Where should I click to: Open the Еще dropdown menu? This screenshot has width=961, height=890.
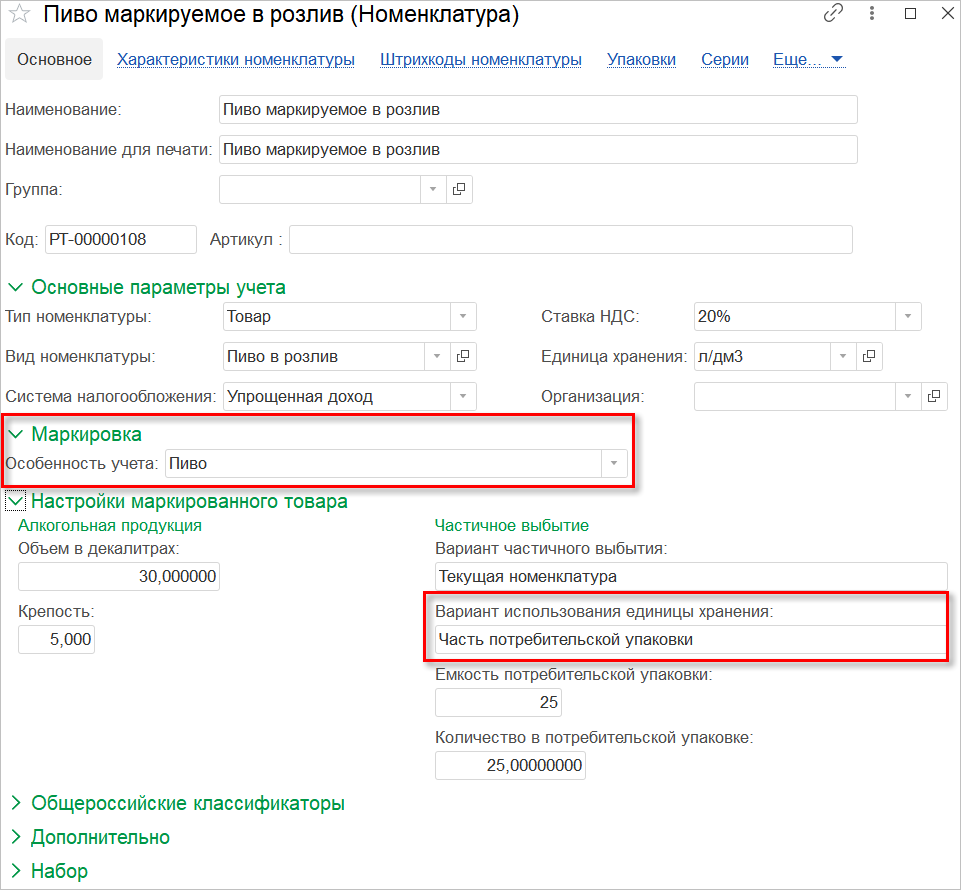[808, 59]
